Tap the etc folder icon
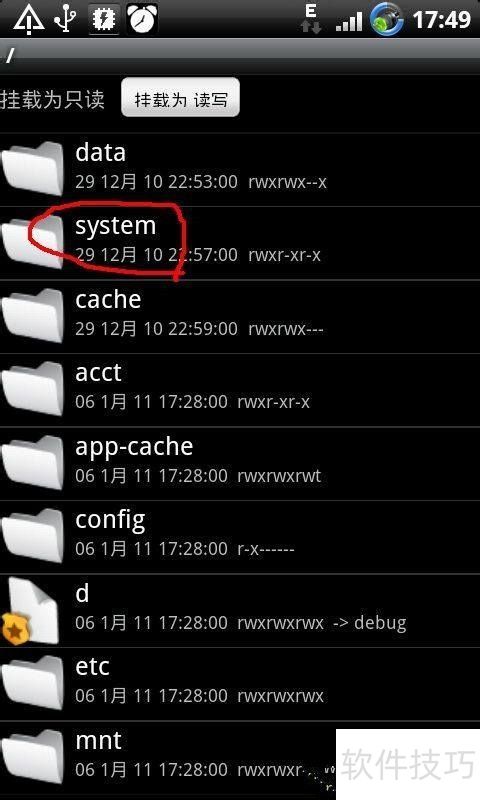Viewport: 480px width, 800px height. tap(33, 682)
